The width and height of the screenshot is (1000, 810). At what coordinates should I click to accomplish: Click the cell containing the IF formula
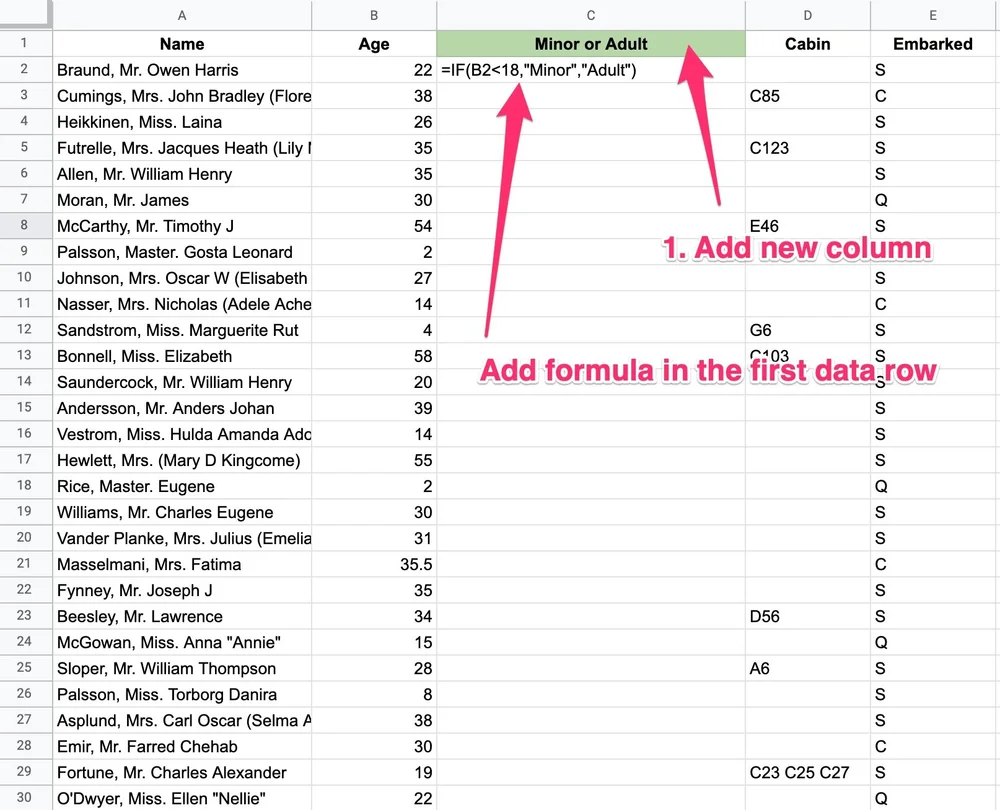[560, 70]
